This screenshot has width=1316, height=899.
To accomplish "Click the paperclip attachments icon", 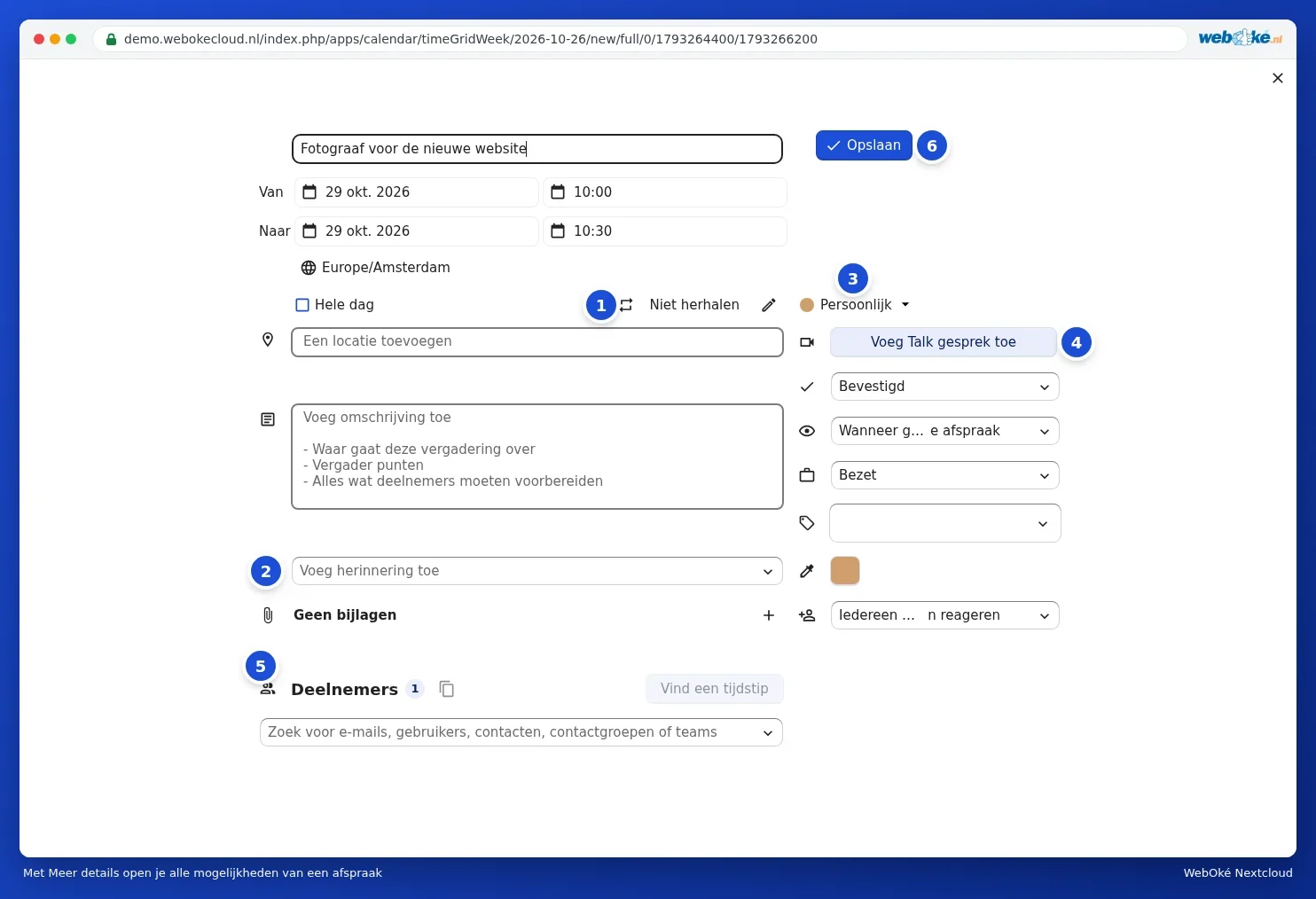I will (x=268, y=615).
